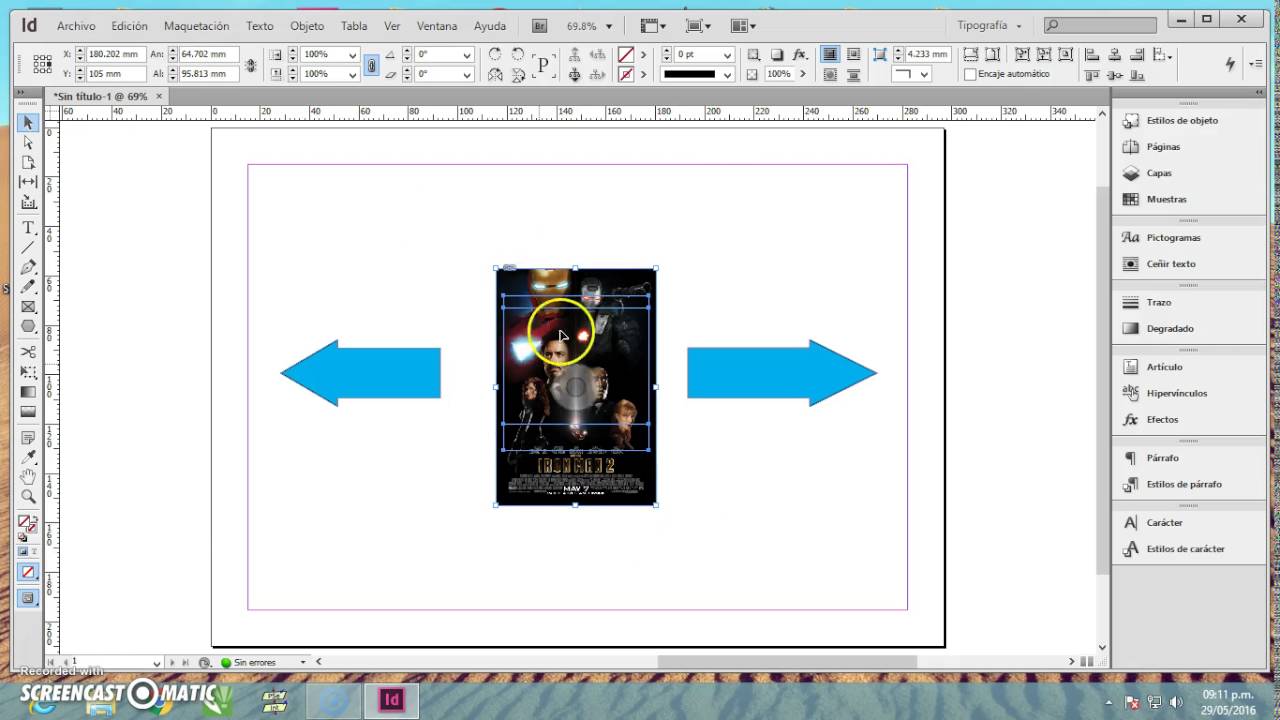Open the fx effects button in control bar
This screenshot has height=720, width=1280.
[x=800, y=55]
